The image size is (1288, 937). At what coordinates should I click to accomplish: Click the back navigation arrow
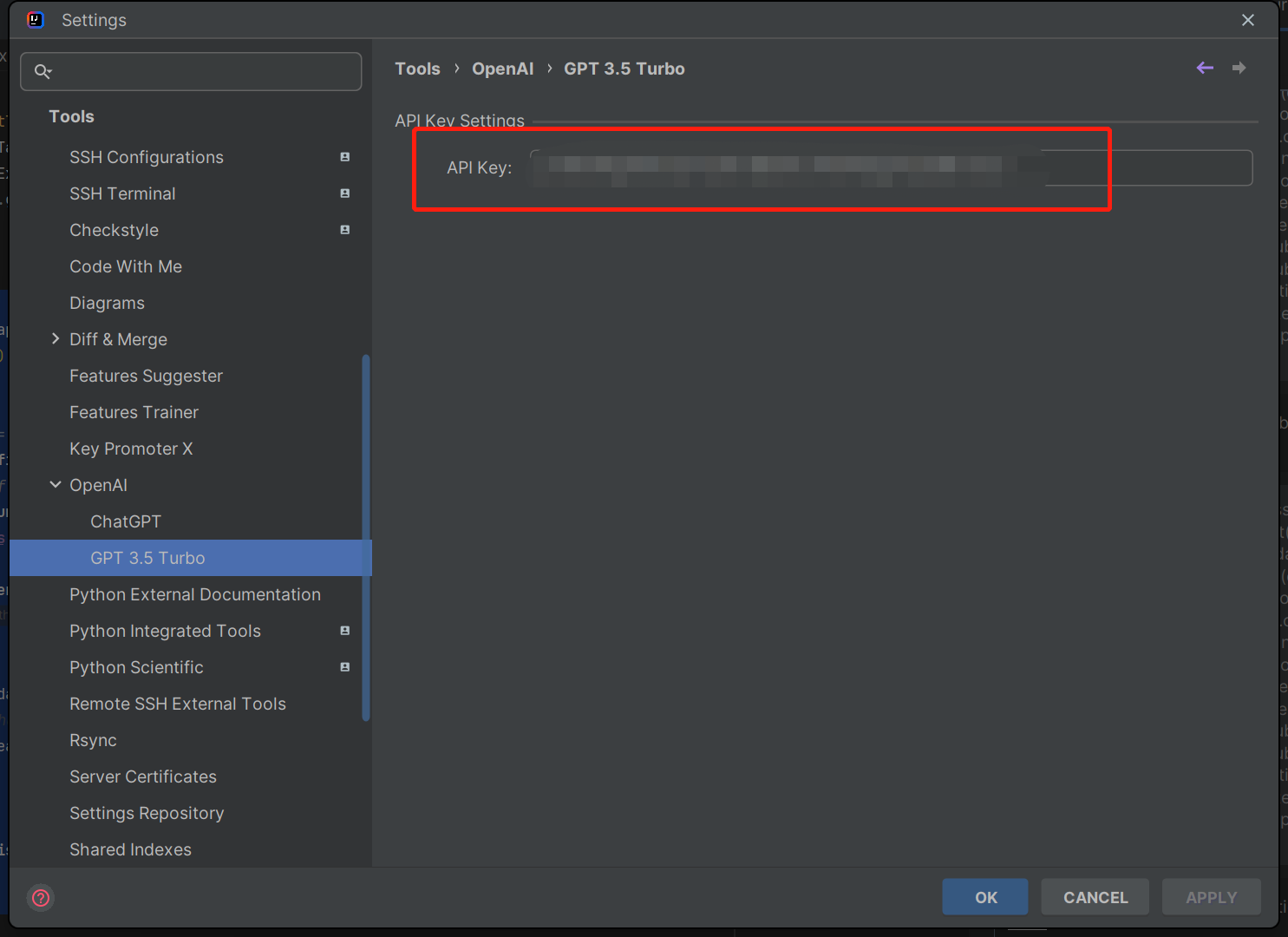1205,68
